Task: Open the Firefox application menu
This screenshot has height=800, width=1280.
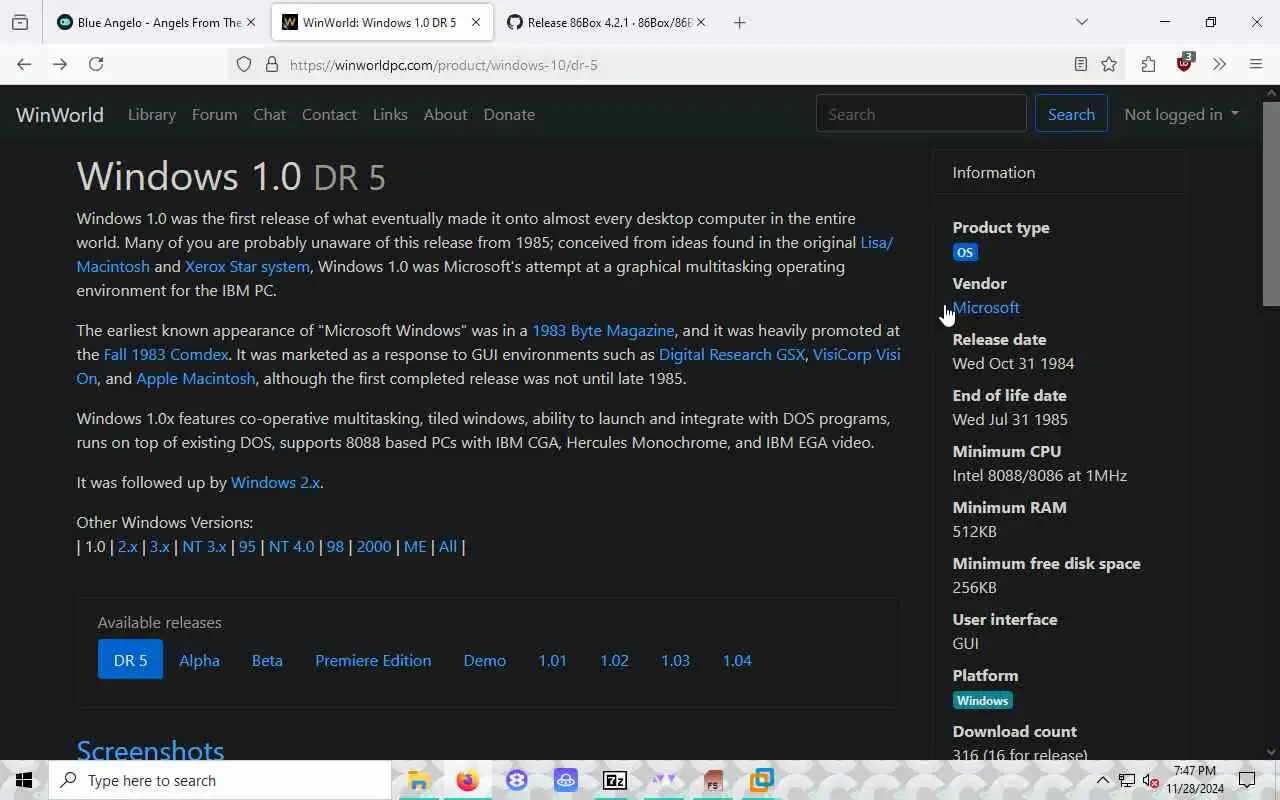Action: tap(1256, 64)
